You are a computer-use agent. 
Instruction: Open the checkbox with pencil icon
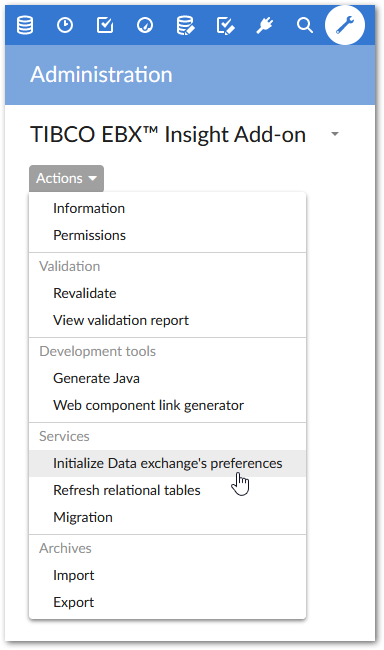coord(225,25)
